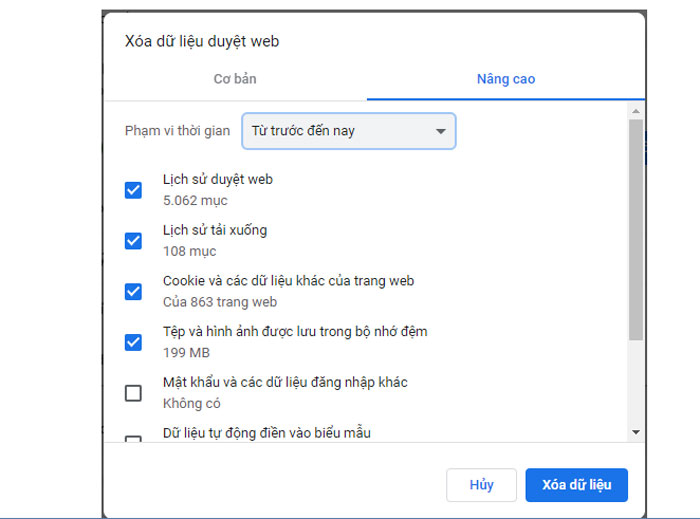Image resolution: width=700 pixels, height=519 pixels.
Task: Click the '5.062 mục' history count text
Action: (195, 200)
